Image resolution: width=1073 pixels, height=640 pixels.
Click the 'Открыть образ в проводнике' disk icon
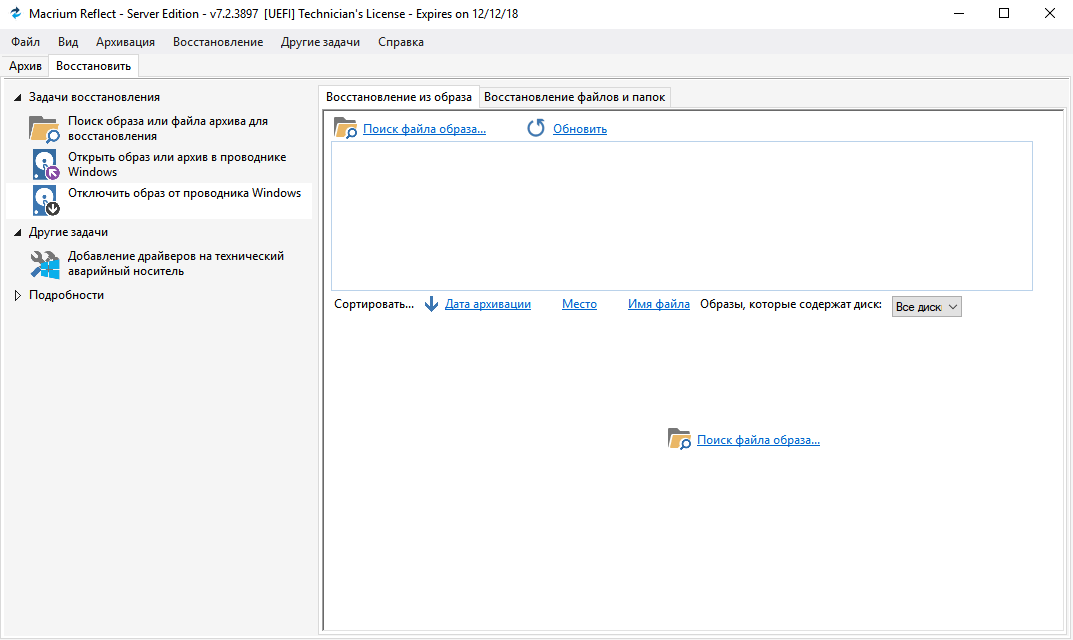coord(45,165)
